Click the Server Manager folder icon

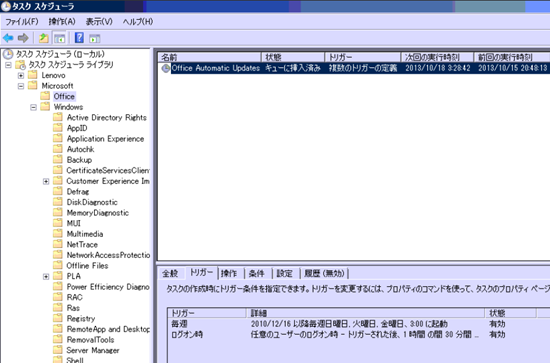[58, 350]
